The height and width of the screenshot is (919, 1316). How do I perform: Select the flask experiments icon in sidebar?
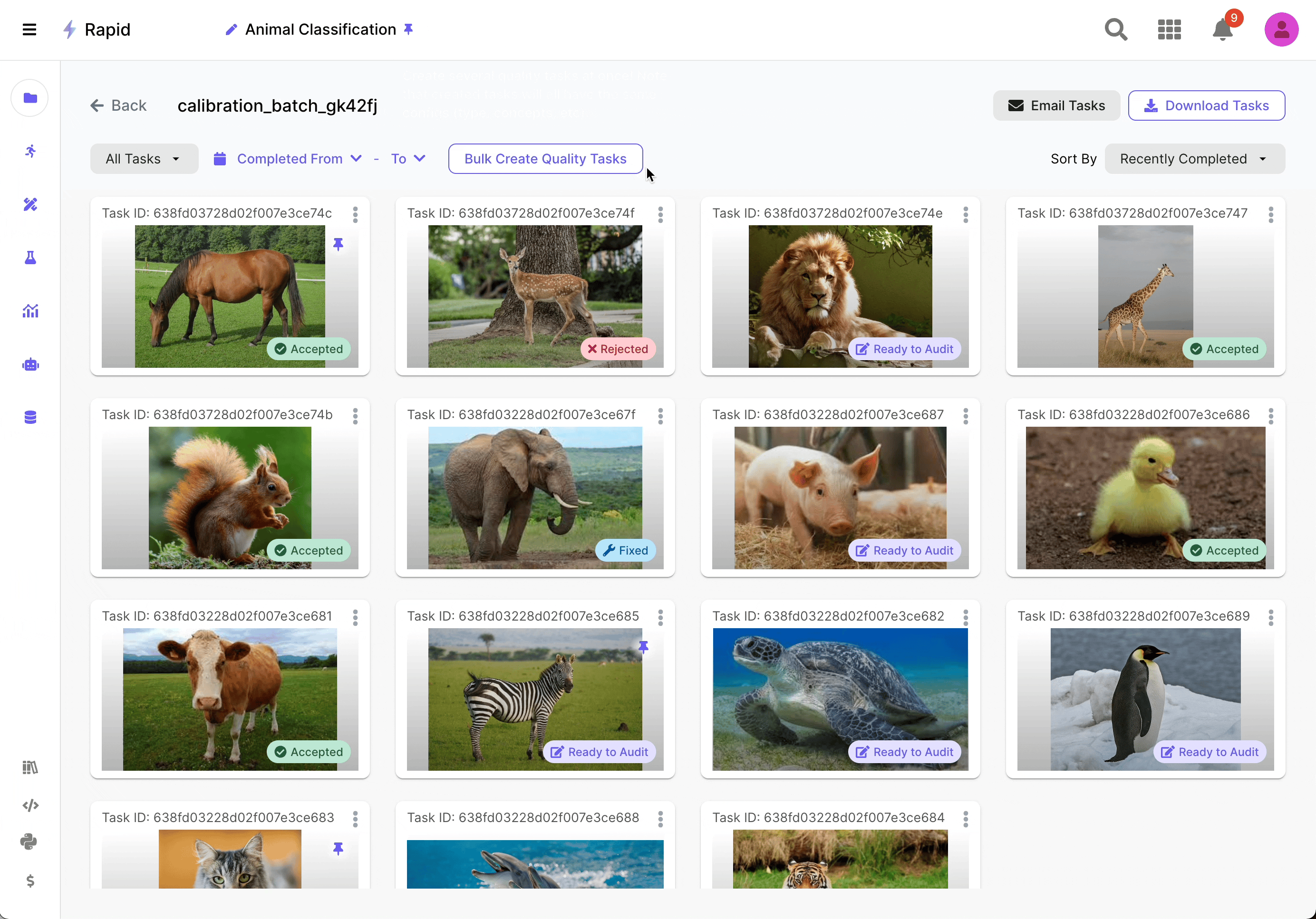(x=30, y=258)
